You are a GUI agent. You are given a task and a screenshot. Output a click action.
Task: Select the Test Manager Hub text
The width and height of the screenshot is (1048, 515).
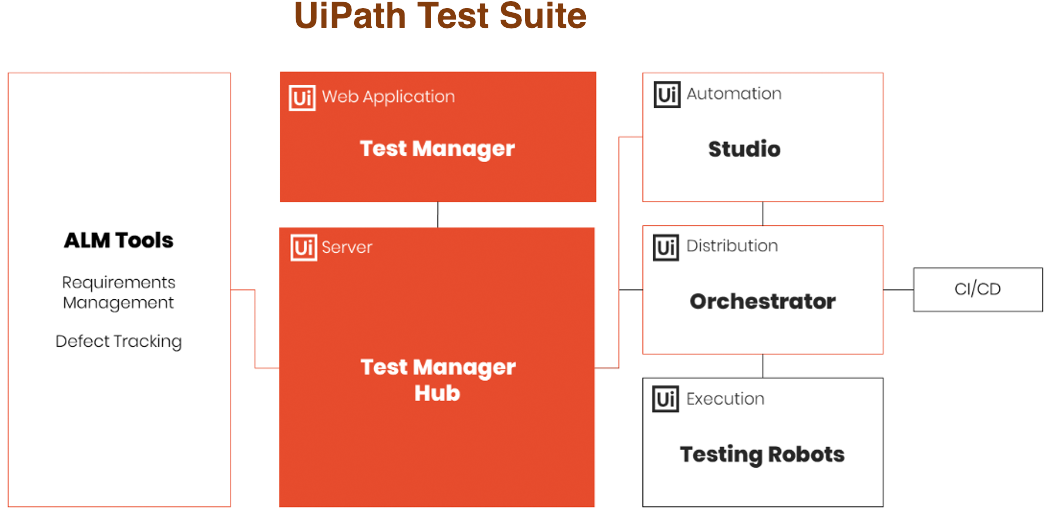[438, 379]
